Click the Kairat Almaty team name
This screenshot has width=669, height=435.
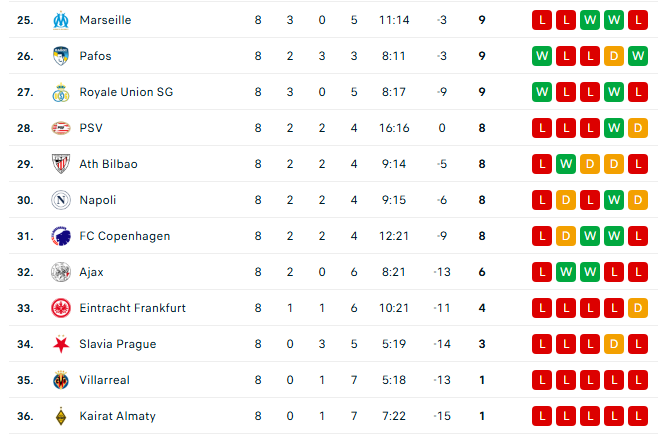[x=117, y=416]
